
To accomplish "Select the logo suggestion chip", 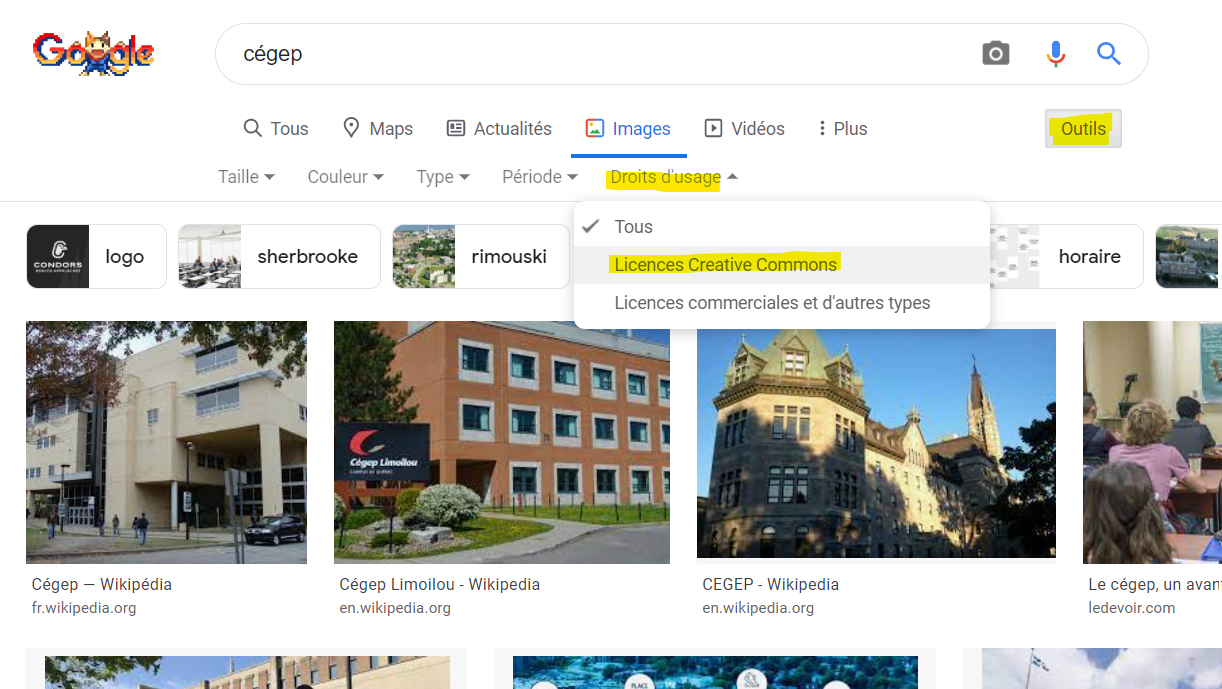I will click(96, 257).
